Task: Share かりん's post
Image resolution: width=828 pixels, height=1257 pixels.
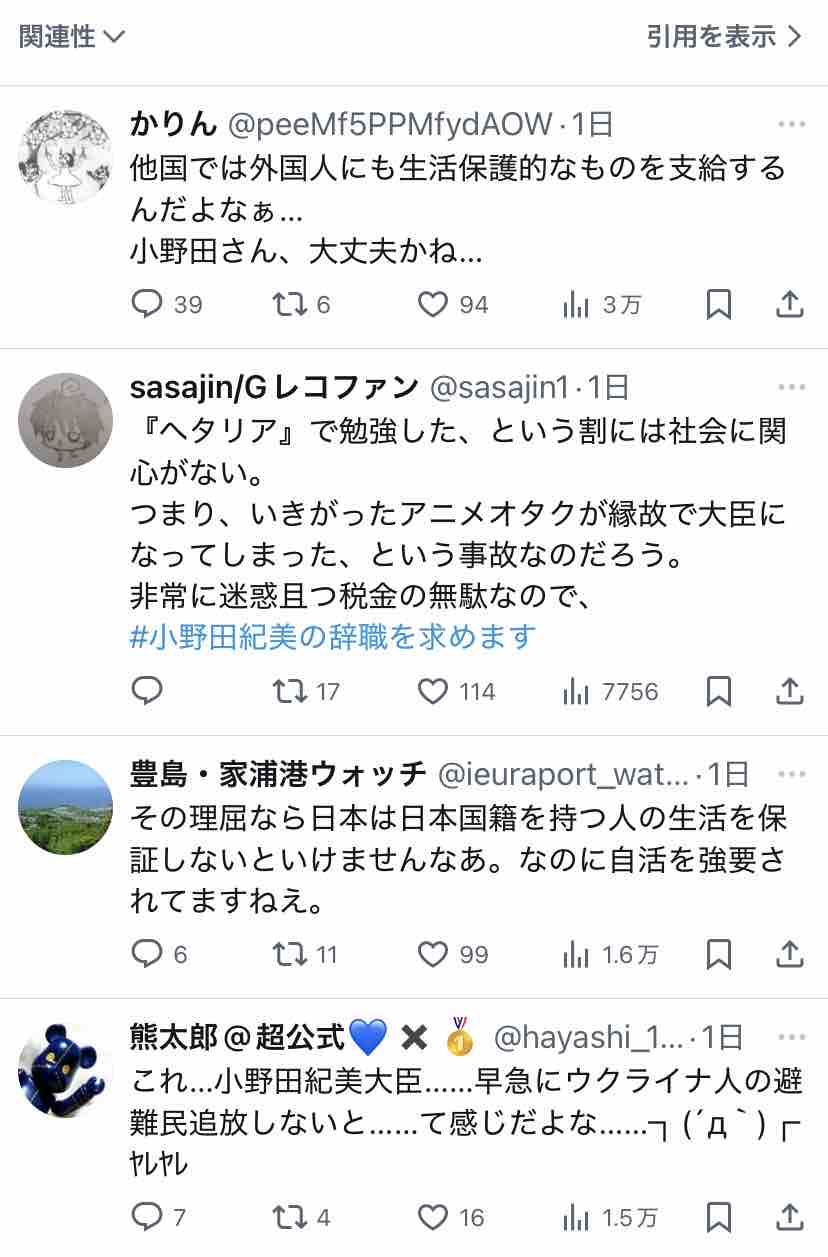Action: click(790, 305)
